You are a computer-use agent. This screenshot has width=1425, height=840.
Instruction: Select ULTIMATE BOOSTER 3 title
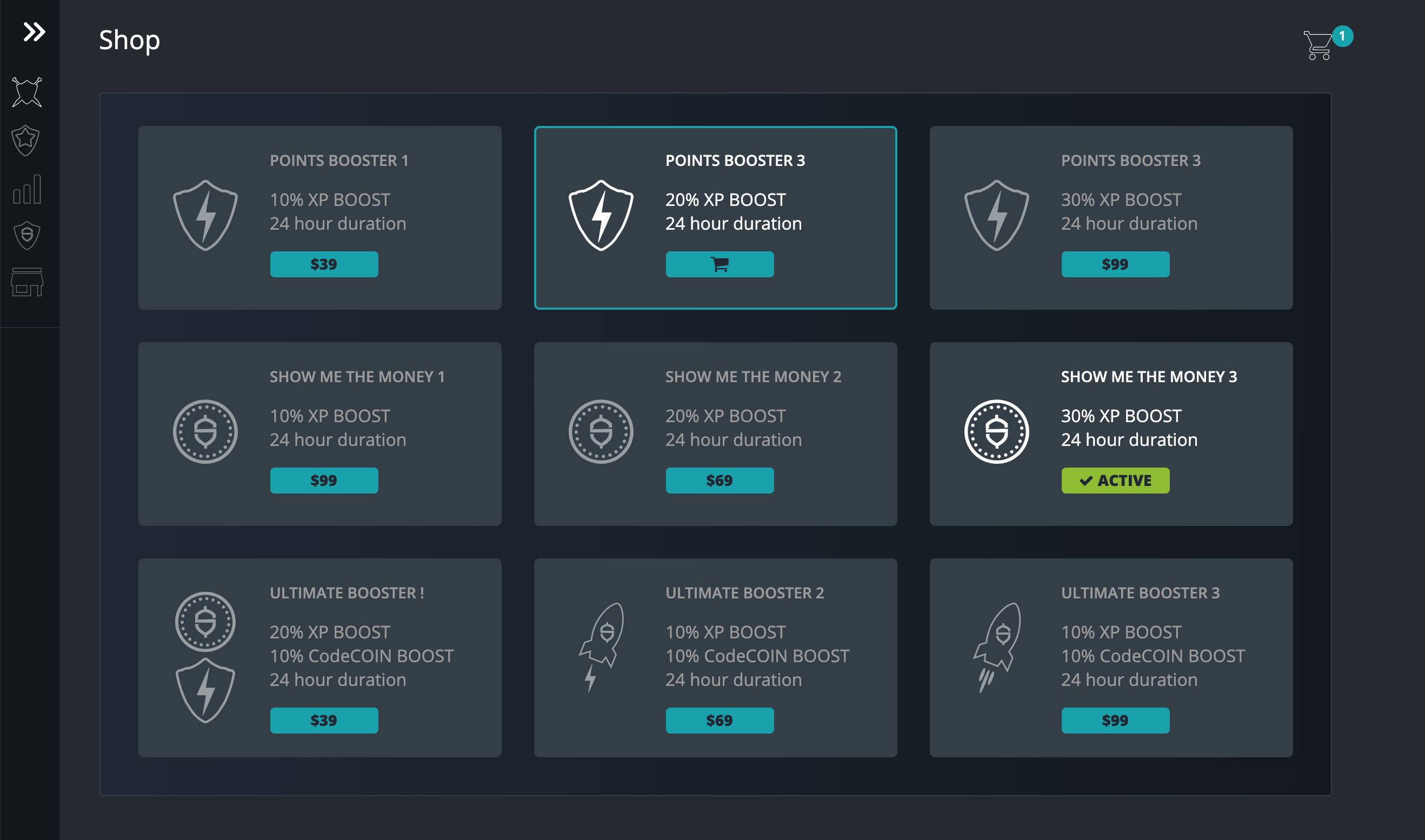tap(1140, 593)
